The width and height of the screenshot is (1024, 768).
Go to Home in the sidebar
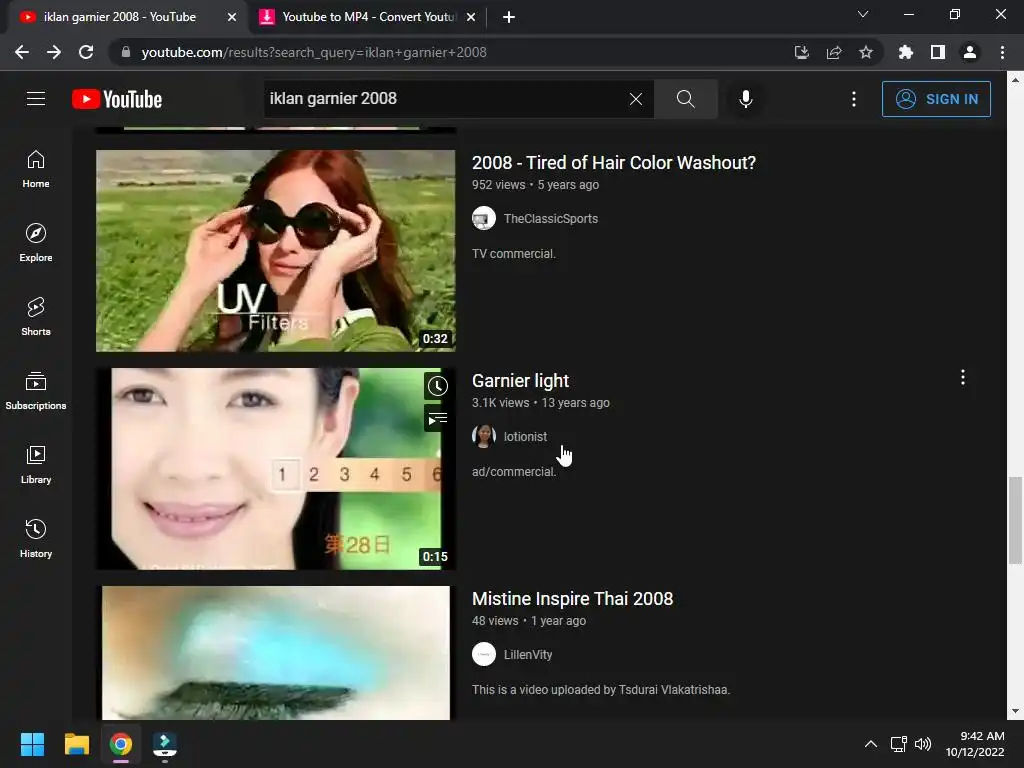click(x=36, y=168)
